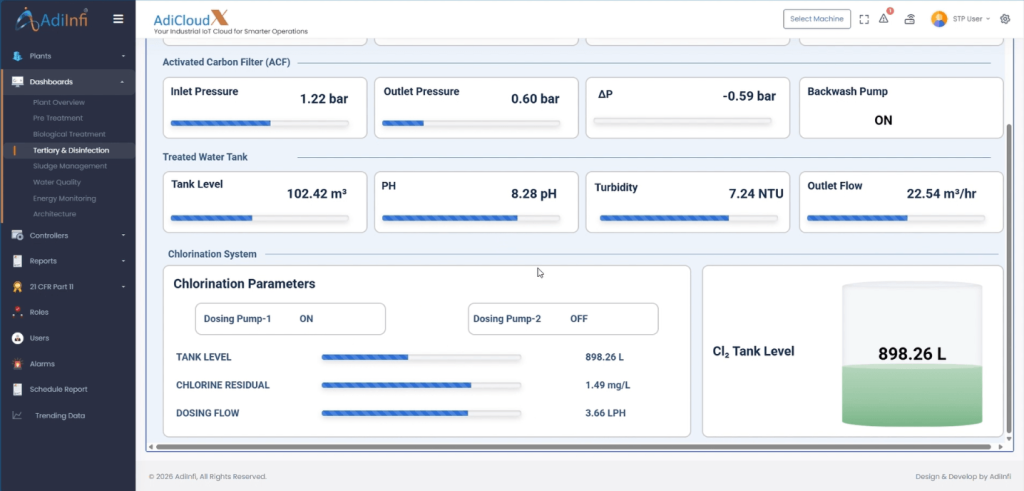
Task: Click the hamburger menu icon
Action: point(118,19)
